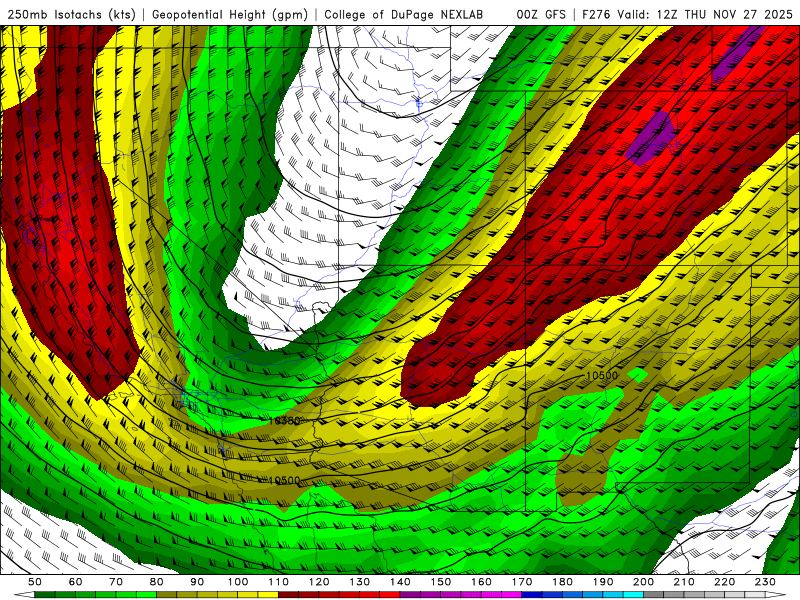Viewport: 800px width, 600px height.
Task: Click the legend value 60
Action: (75, 582)
